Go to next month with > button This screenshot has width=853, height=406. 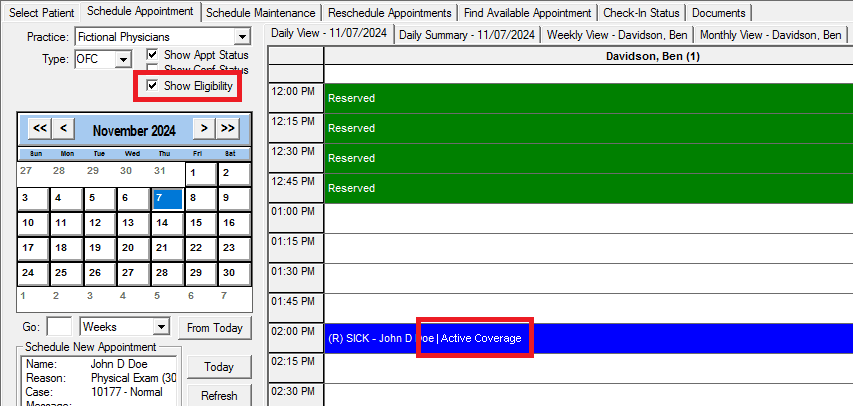click(204, 129)
